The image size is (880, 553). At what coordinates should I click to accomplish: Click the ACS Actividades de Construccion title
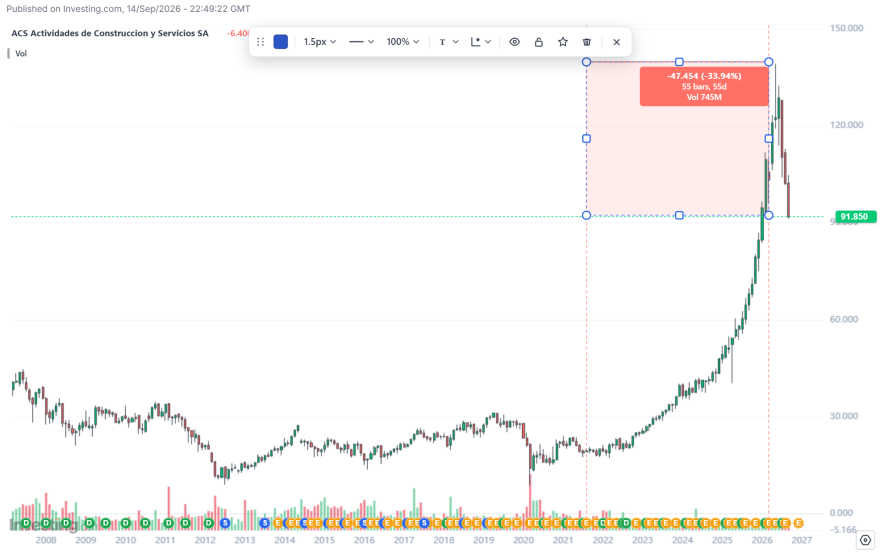[110, 33]
